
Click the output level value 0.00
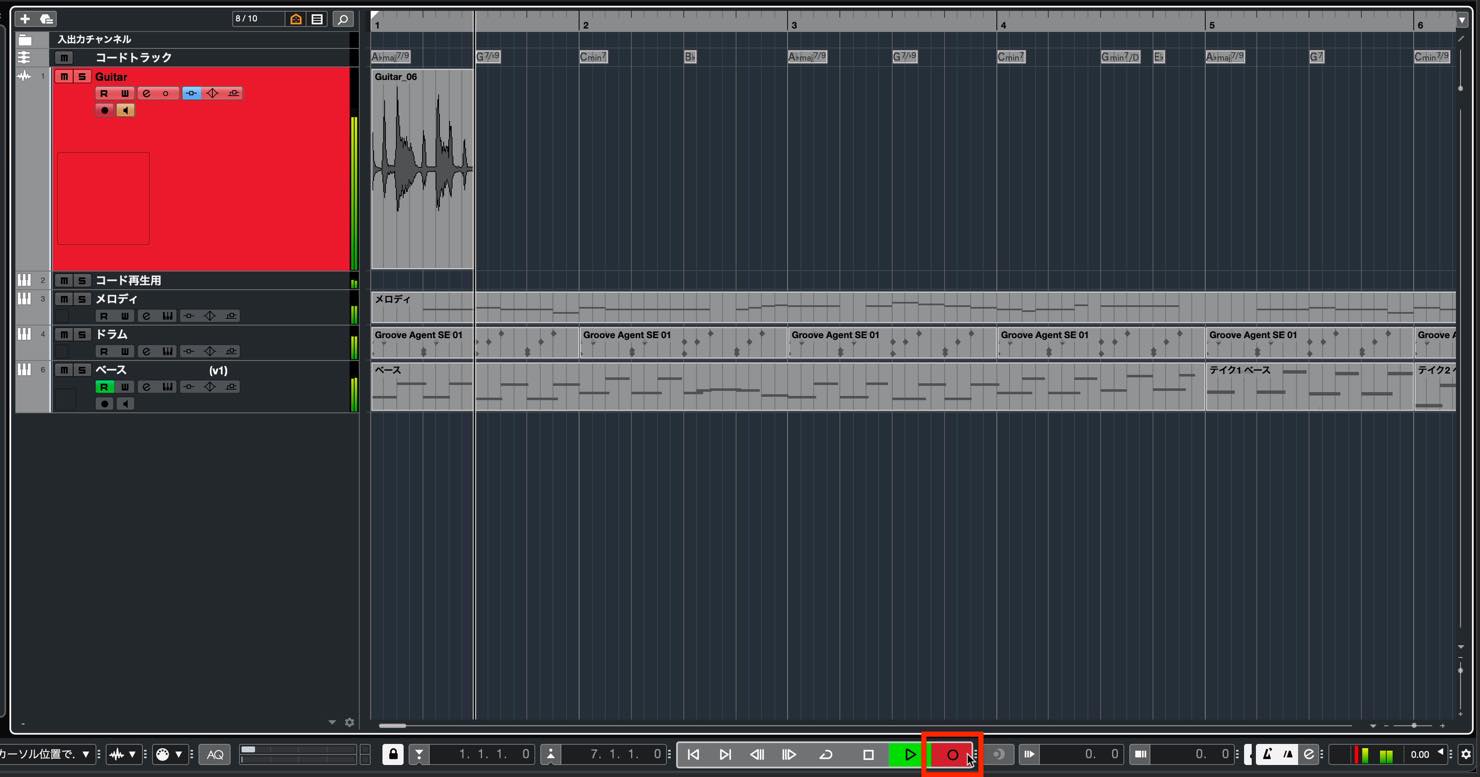tap(1419, 754)
